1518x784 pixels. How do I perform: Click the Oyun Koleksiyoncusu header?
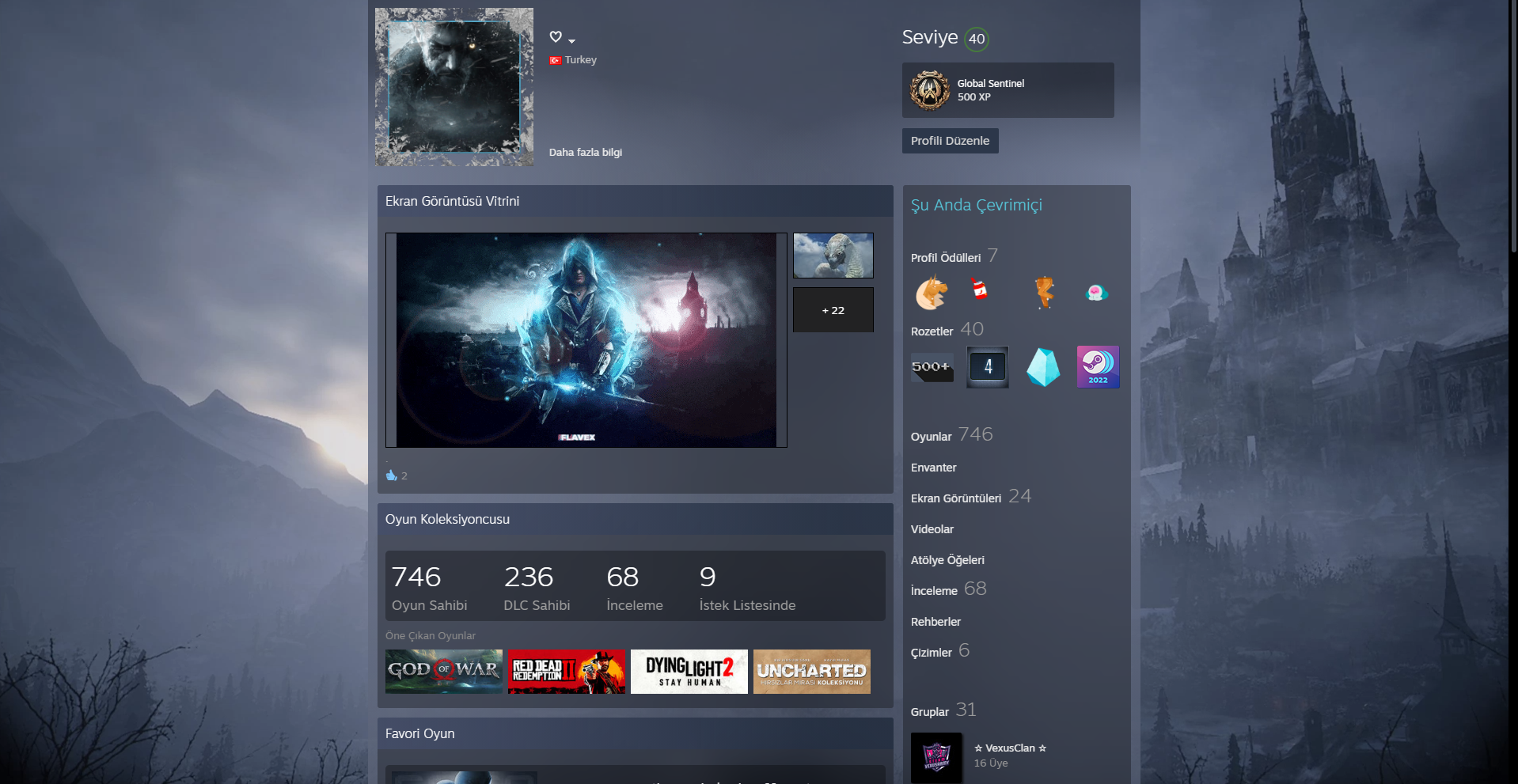point(636,519)
